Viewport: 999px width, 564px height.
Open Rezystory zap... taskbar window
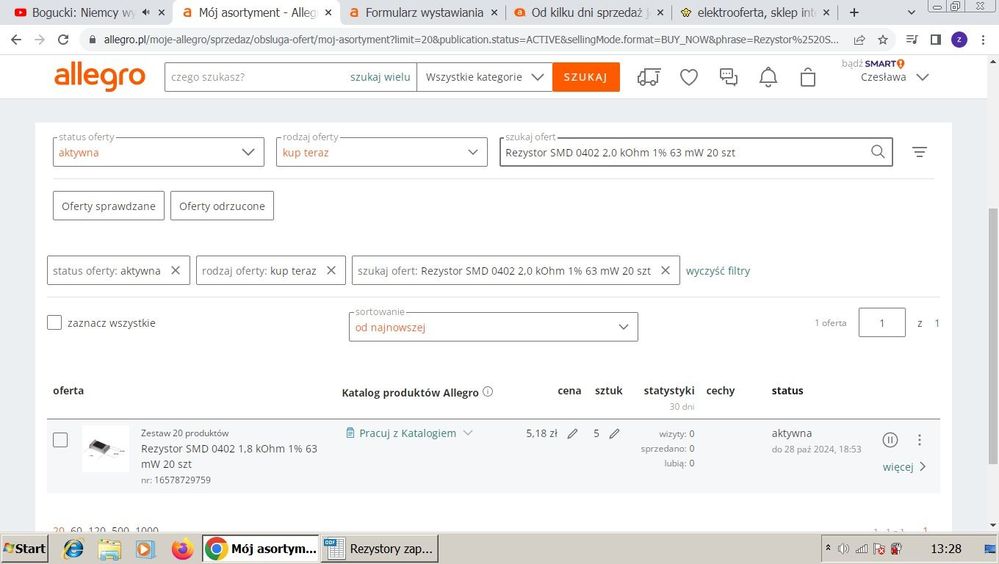379,549
